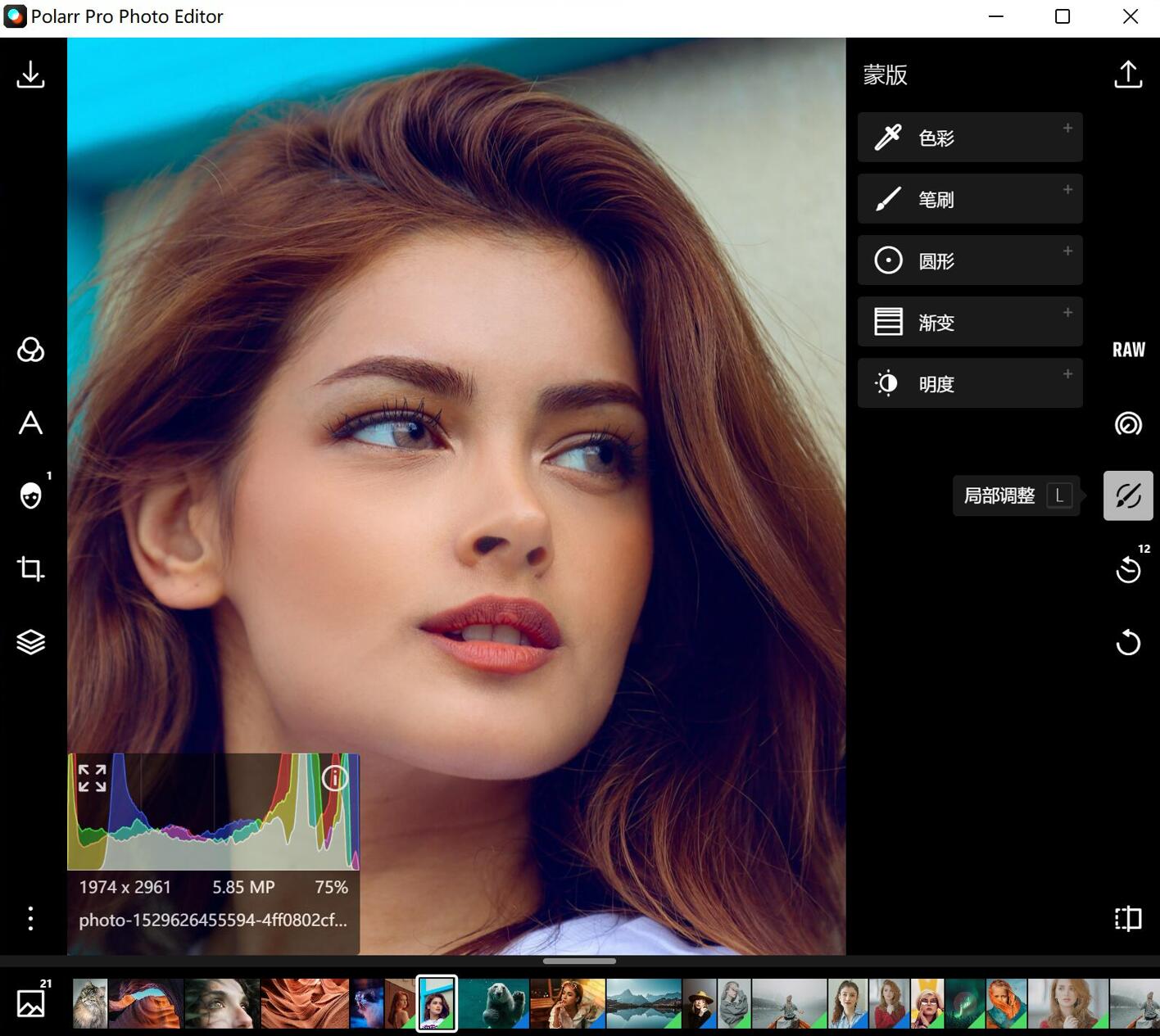Expand the 渐变 gradient mask options

pos(1067,313)
